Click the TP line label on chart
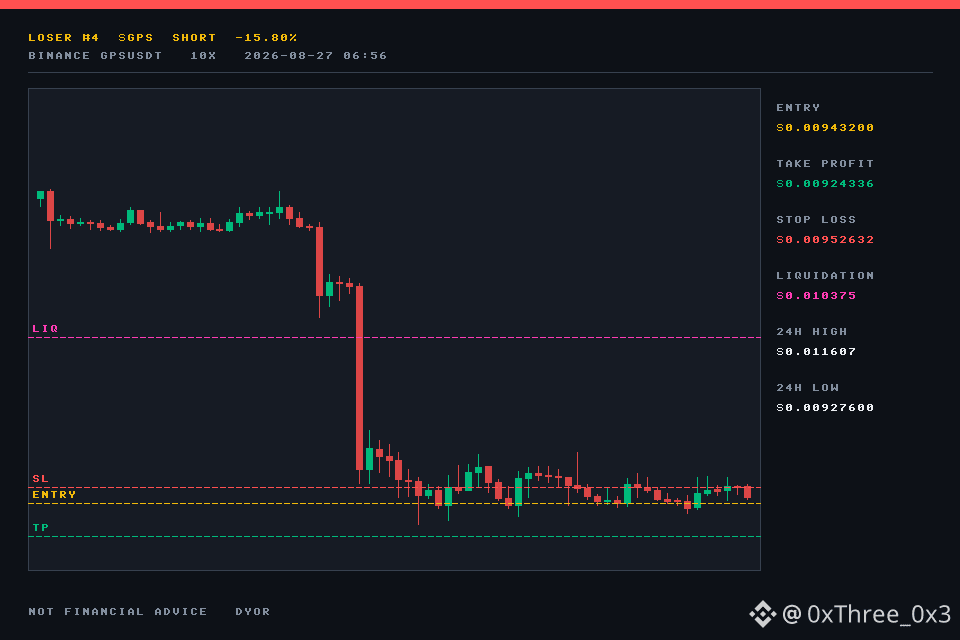960x640 pixels. [40, 528]
